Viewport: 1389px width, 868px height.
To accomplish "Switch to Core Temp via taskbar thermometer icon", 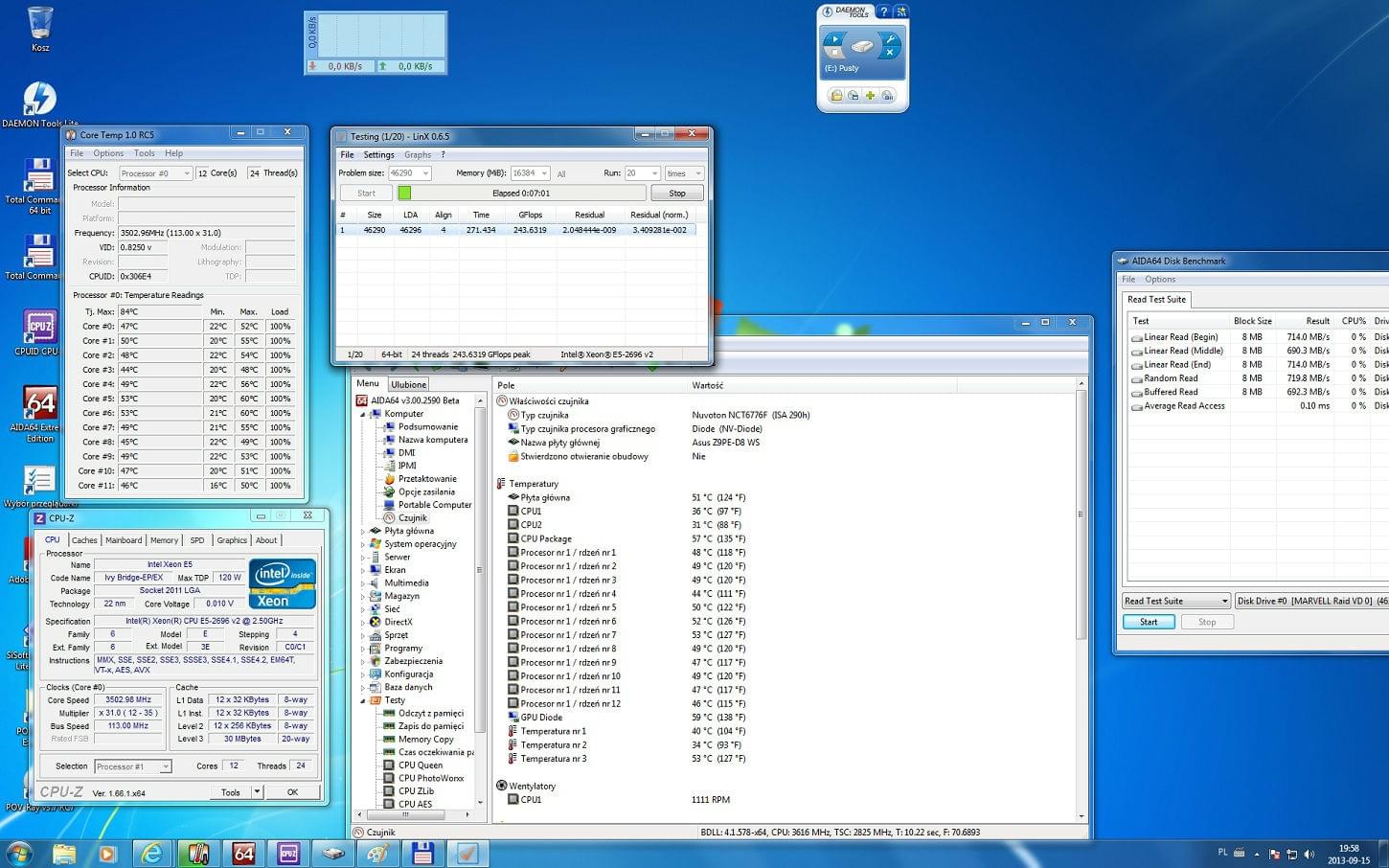I will [x=198, y=853].
